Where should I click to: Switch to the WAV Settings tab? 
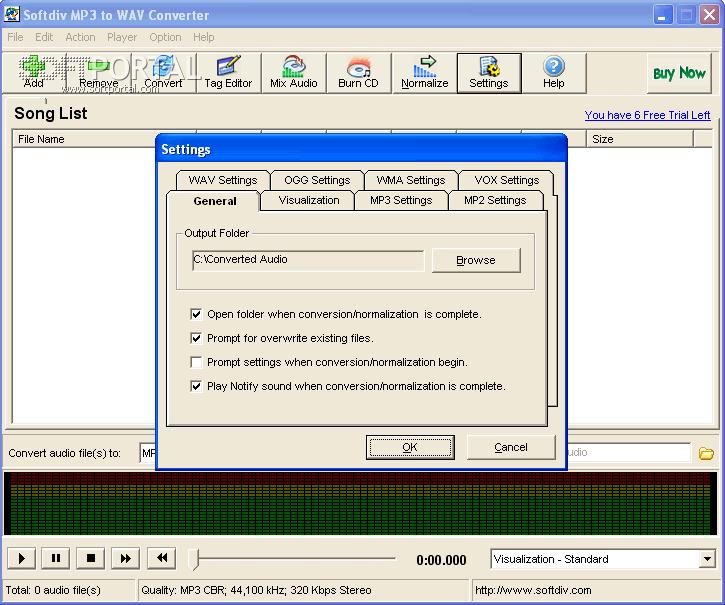pos(223,180)
